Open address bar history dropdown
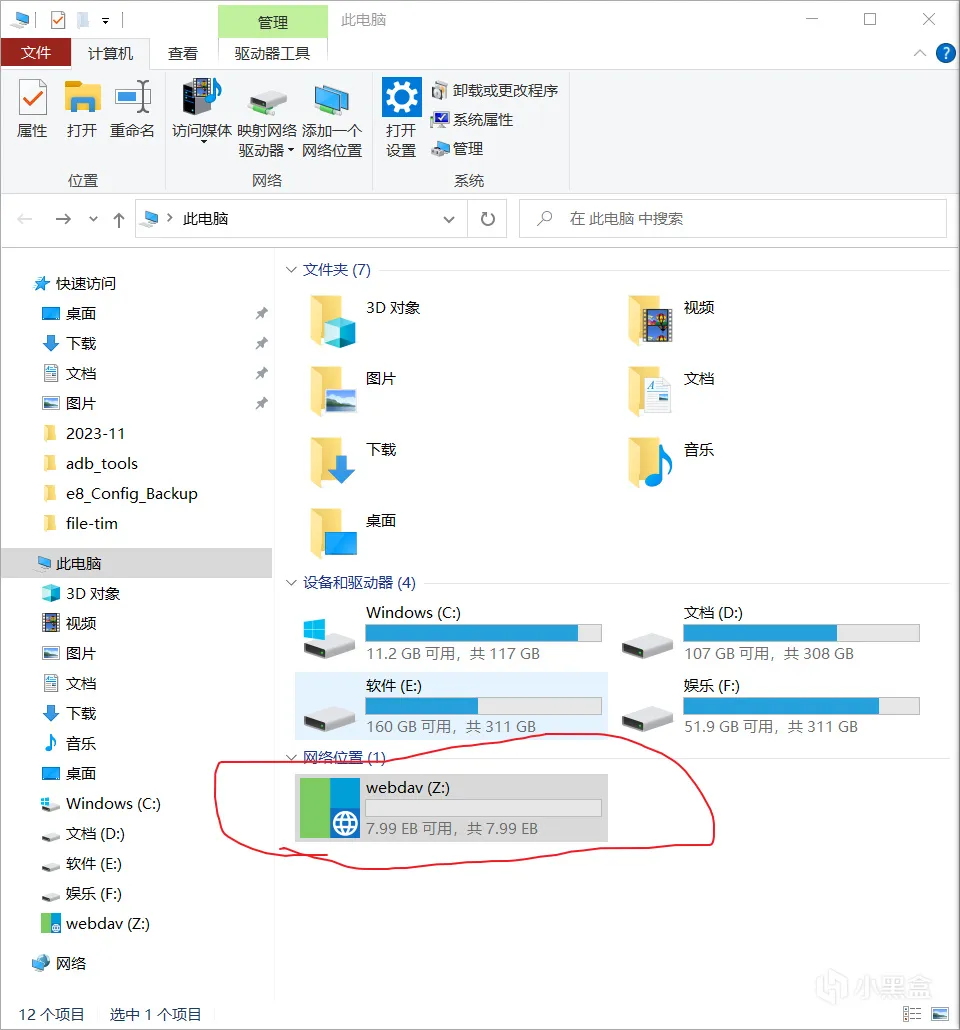960x1030 pixels. (449, 219)
